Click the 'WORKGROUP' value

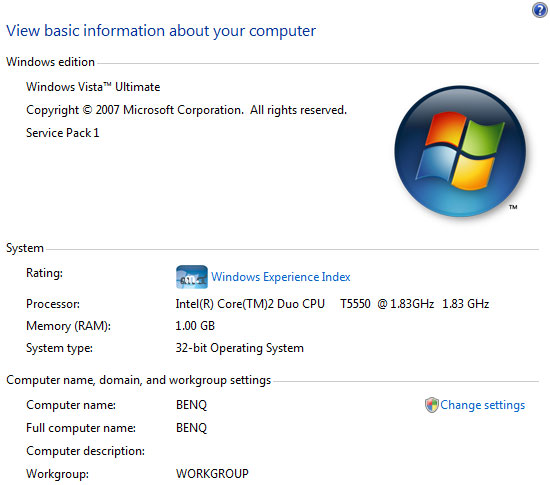coord(212,474)
